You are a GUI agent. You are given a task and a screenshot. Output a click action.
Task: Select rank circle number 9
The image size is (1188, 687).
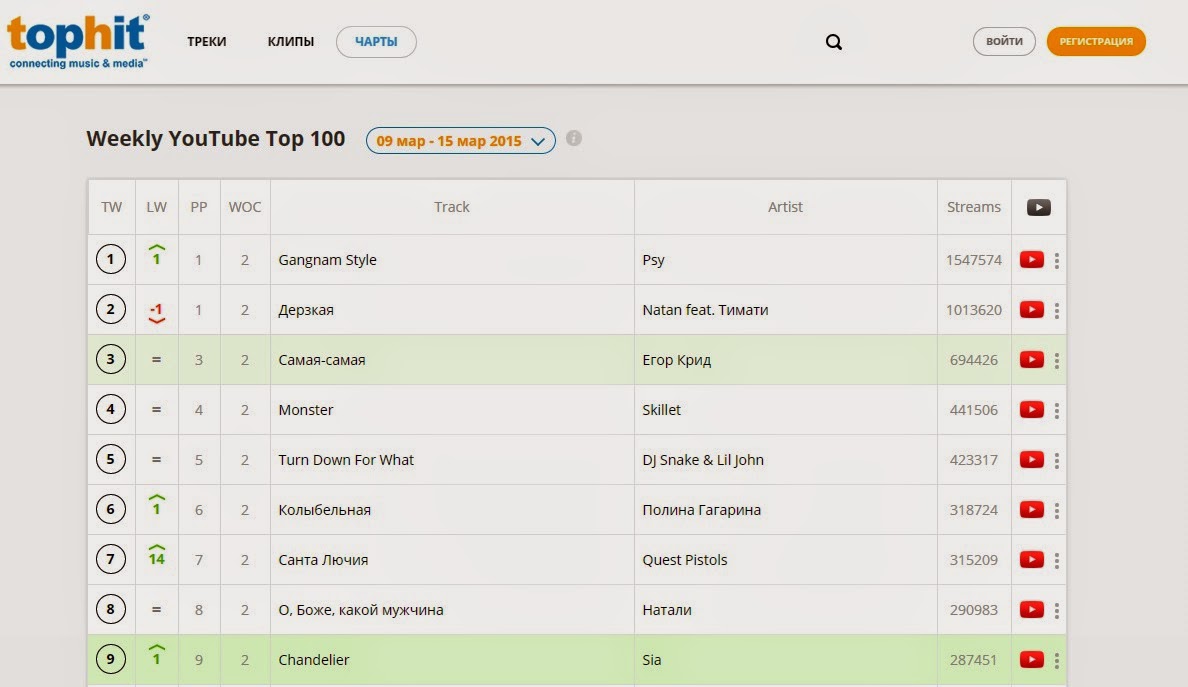coord(111,659)
